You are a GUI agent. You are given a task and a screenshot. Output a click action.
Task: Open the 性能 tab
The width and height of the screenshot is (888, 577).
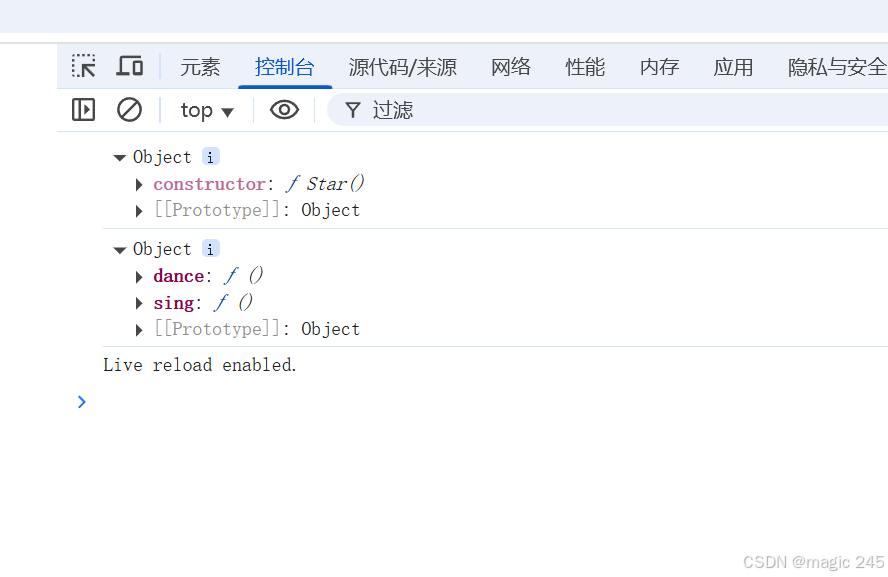tap(585, 67)
